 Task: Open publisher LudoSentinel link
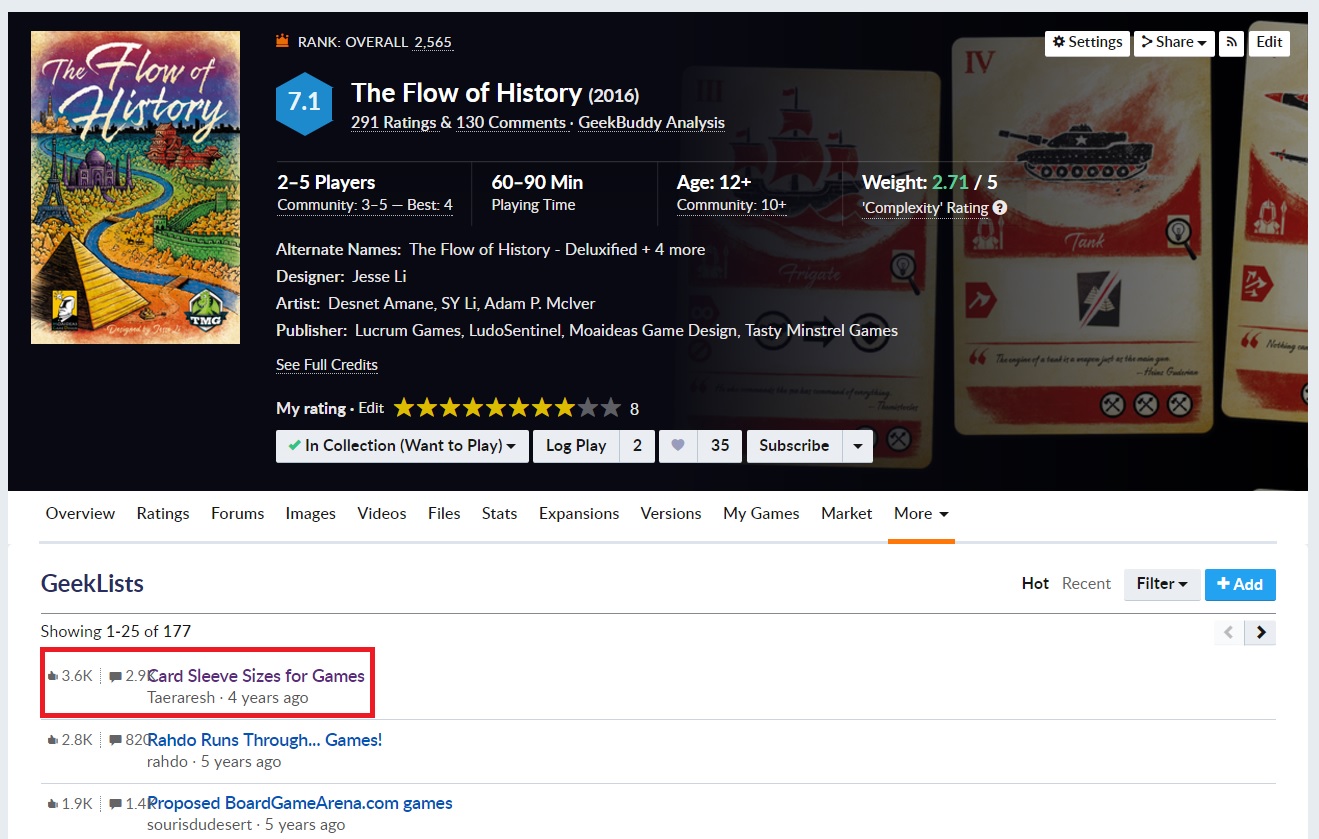click(x=514, y=331)
